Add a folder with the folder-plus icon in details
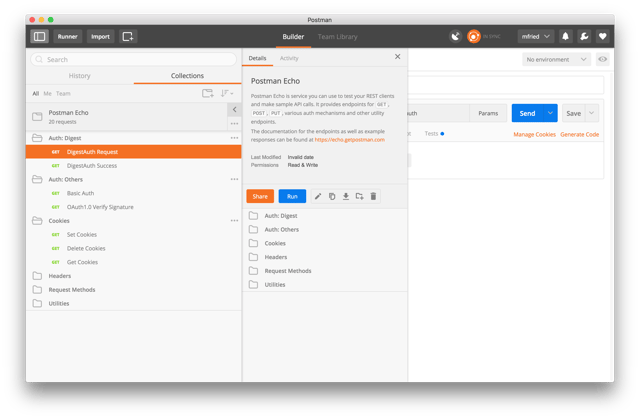The image size is (640, 419). tap(359, 196)
